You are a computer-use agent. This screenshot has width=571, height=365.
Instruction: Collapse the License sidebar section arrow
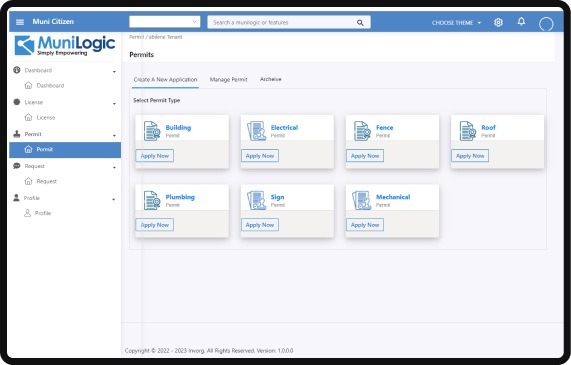tap(114, 103)
